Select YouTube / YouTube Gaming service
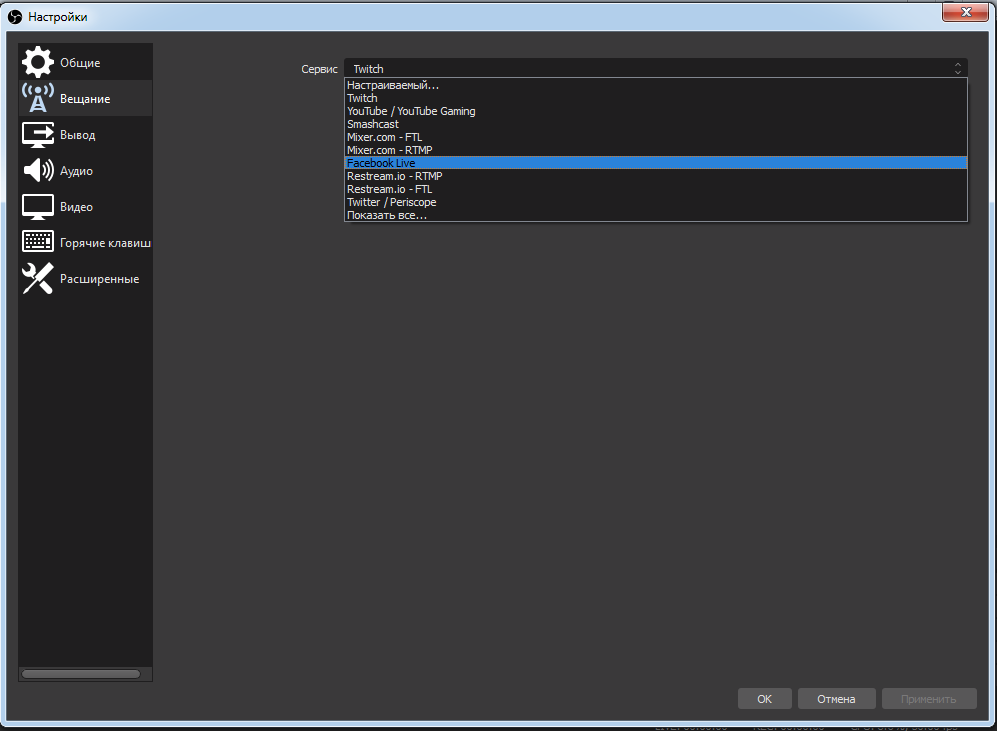Viewport: 997px width, 731px height. tap(656, 111)
